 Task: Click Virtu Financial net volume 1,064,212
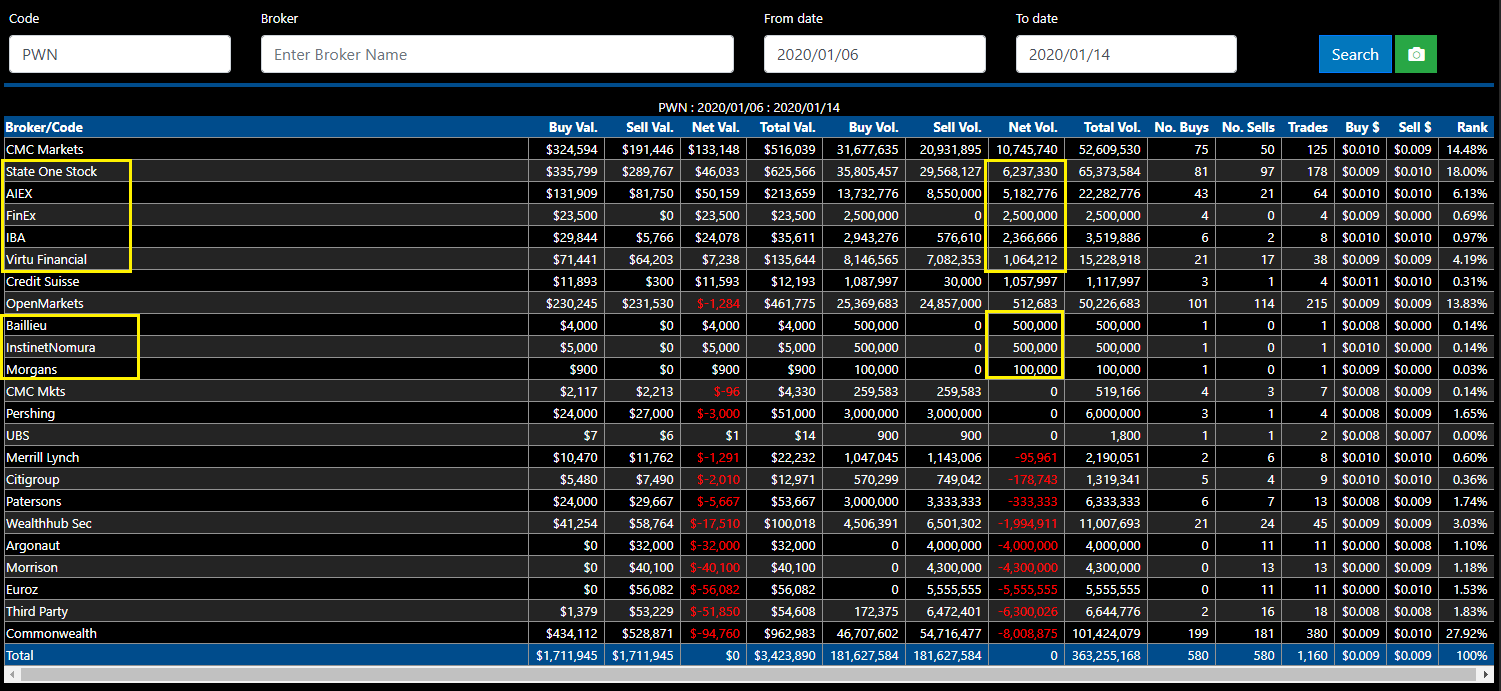tap(1029, 259)
